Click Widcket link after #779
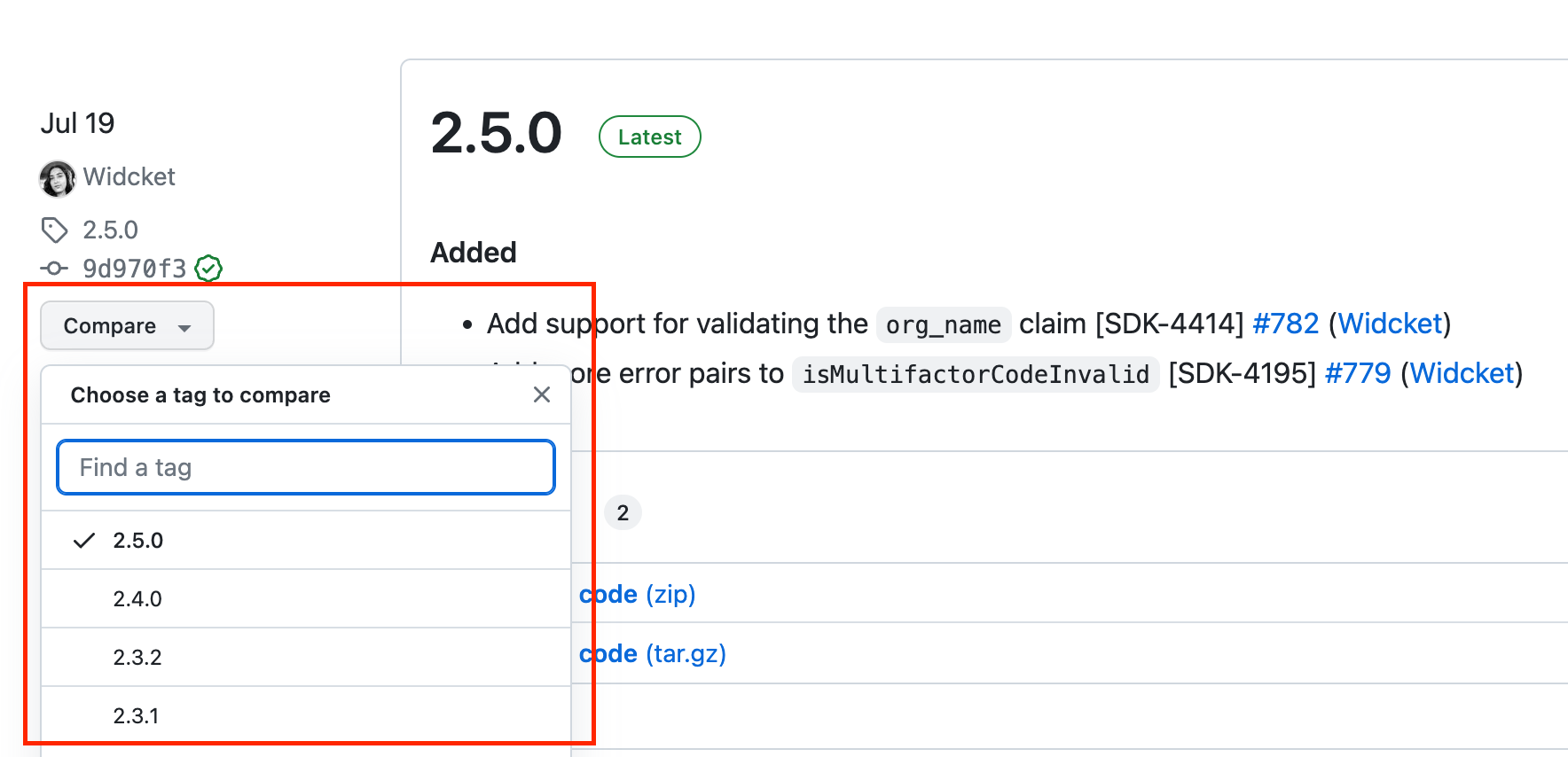 point(1462,373)
